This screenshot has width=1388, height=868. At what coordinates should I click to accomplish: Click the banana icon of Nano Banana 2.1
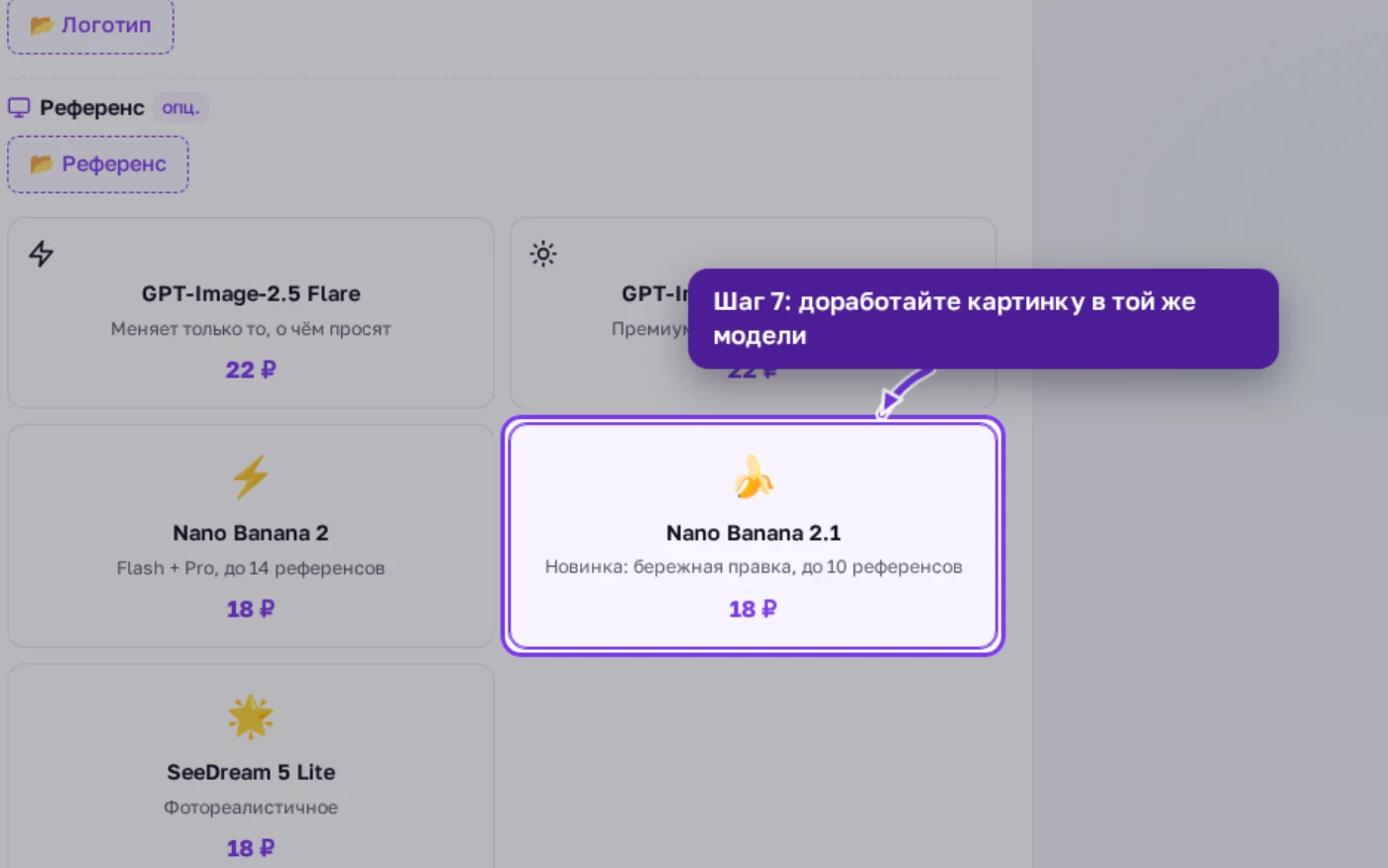pyautogui.click(x=753, y=478)
